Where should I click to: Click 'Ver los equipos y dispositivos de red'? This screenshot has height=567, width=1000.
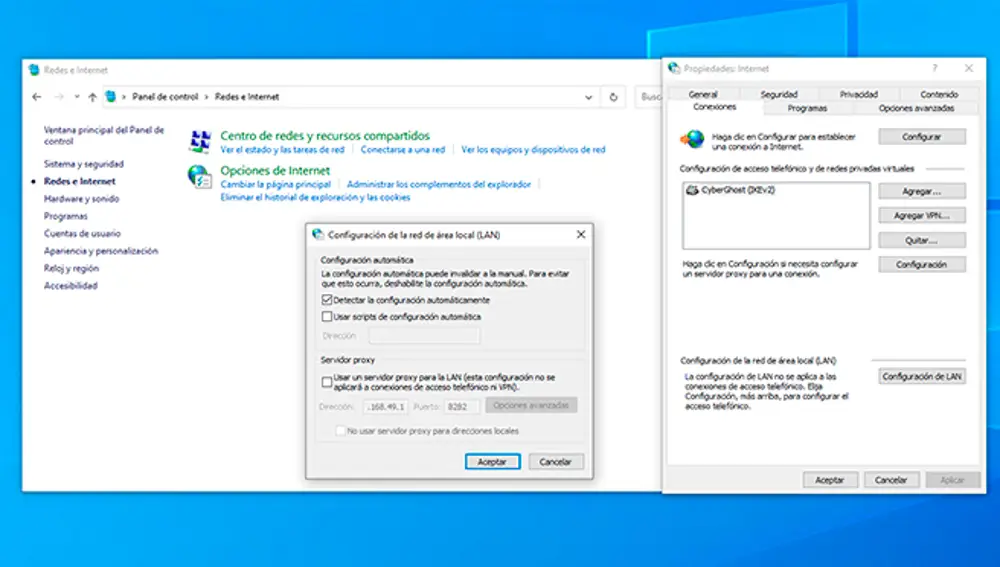pyautogui.click(x=533, y=150)
